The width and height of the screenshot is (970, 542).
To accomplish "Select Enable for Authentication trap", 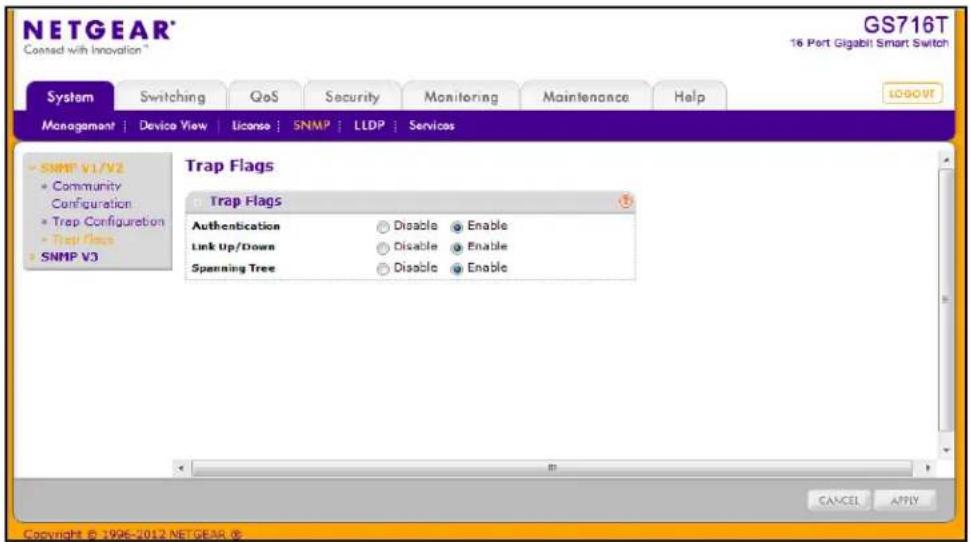I will [x=457, y=227].
